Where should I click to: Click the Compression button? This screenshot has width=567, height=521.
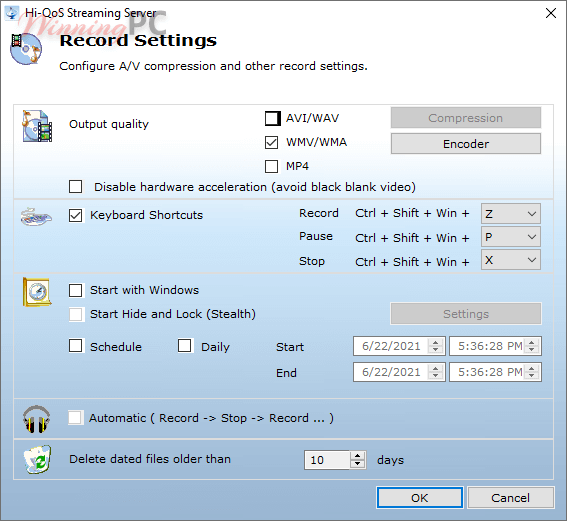tap(466, 118)
